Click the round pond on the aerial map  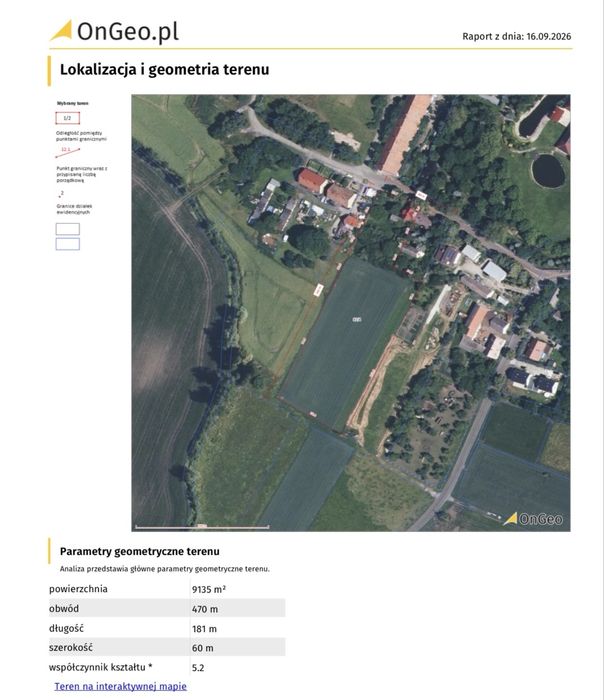(548, 171)
